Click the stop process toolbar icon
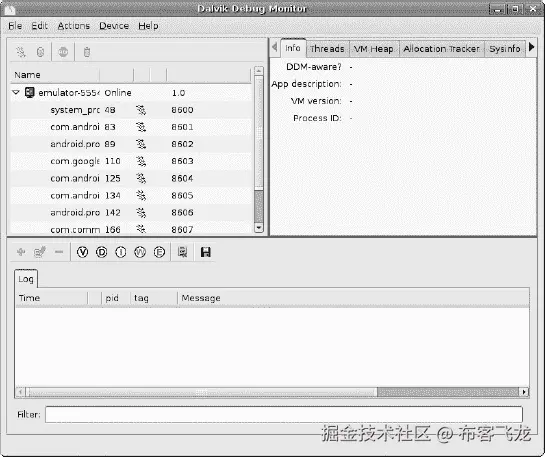This screenshot has height=457, width=545. click(x=63, y=52)
